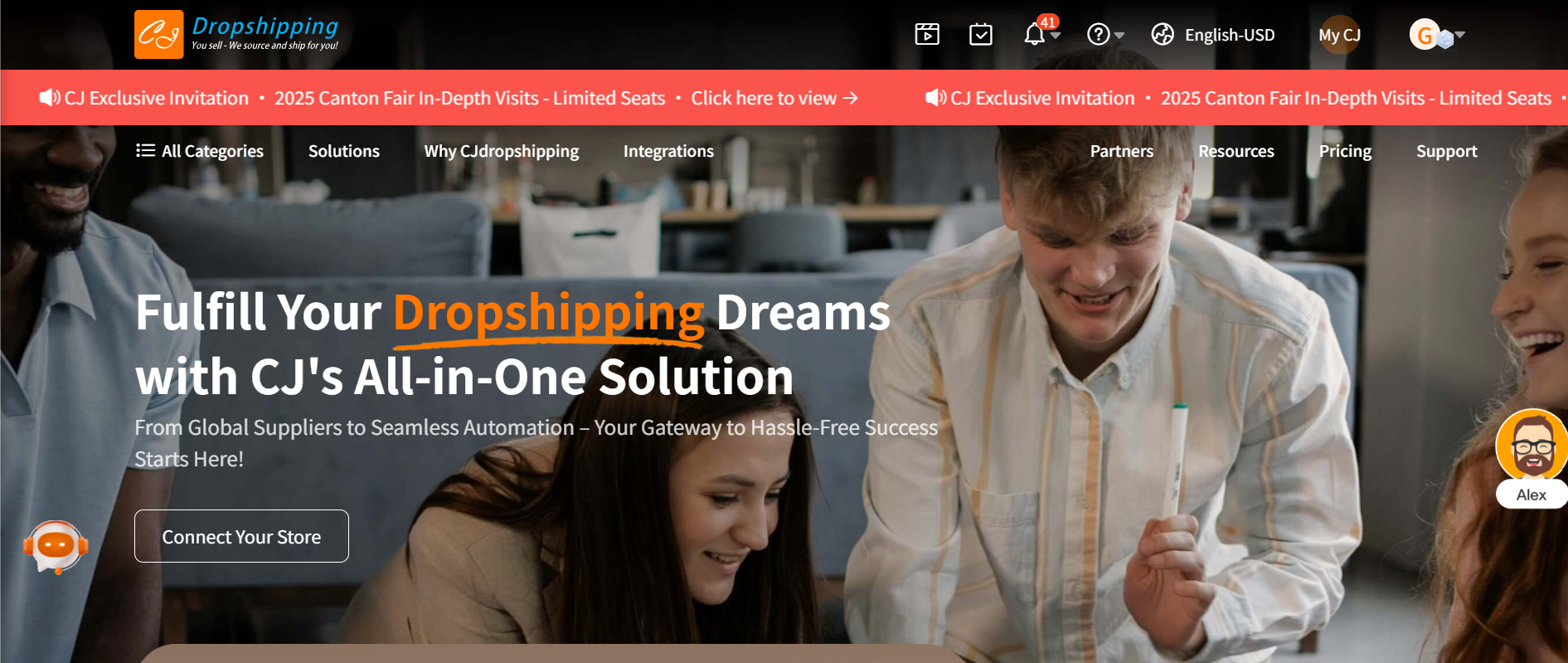Image resolution: width=1568 pixels, height=663 pixels.
Task: Select Pricing in the navigation bar
Action: (x=1345, y=151)
